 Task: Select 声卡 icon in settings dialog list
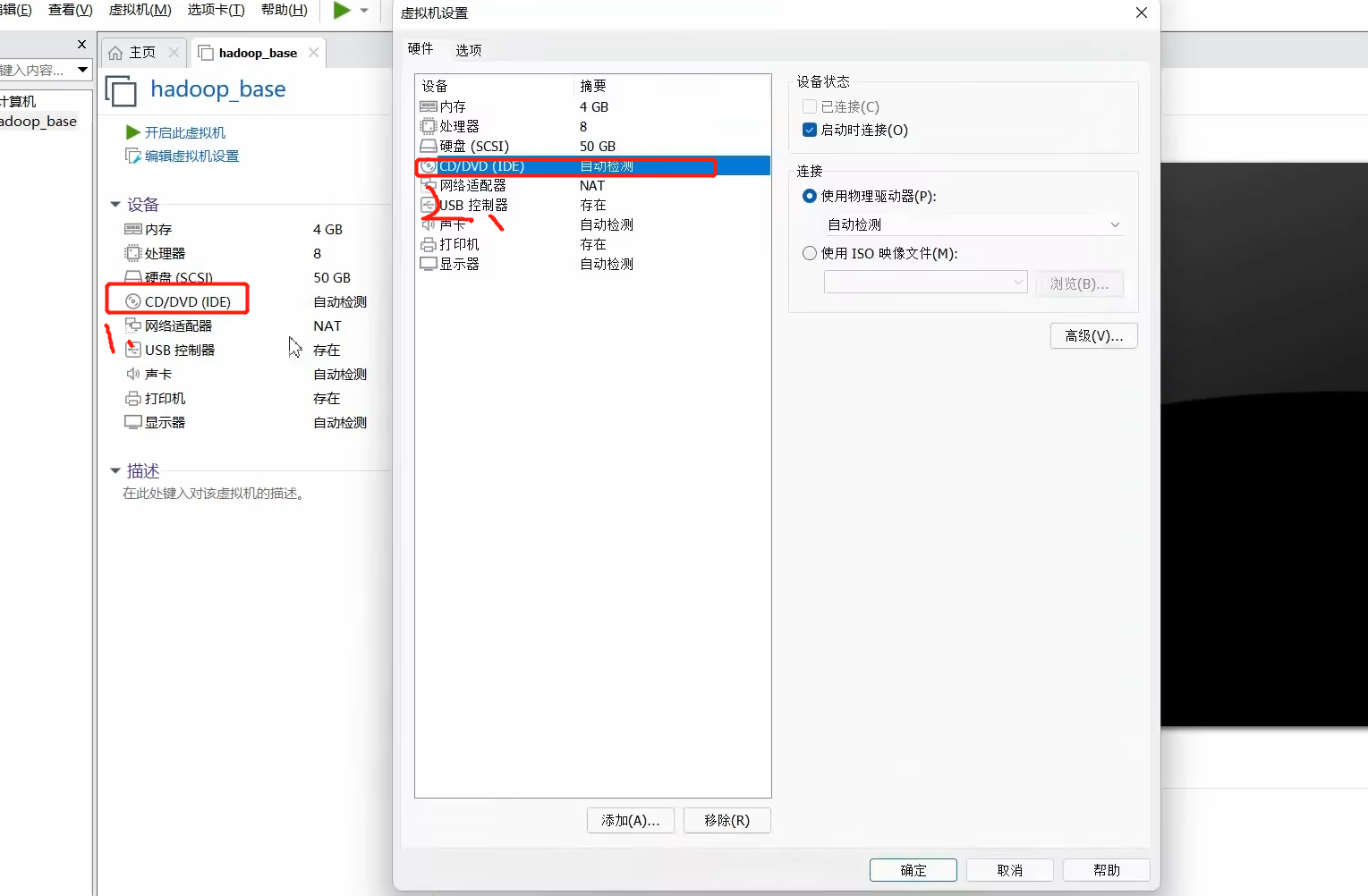429,224
